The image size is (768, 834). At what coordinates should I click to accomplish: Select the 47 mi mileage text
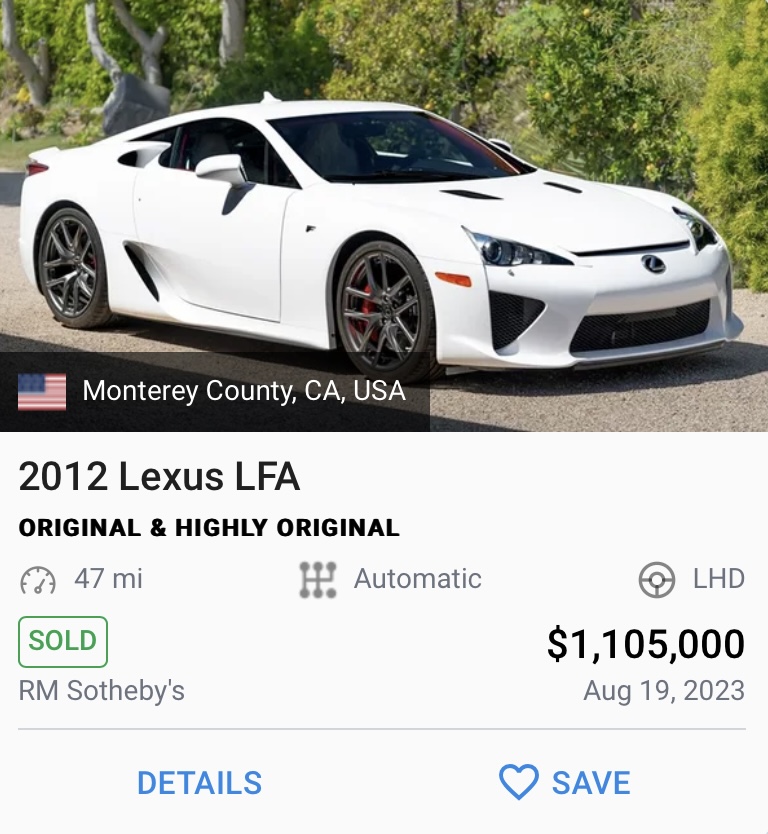(108, 579)
